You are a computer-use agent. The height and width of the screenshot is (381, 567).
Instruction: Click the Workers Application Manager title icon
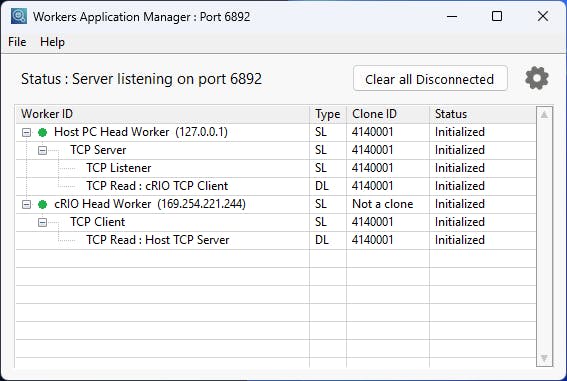(19, 16)
